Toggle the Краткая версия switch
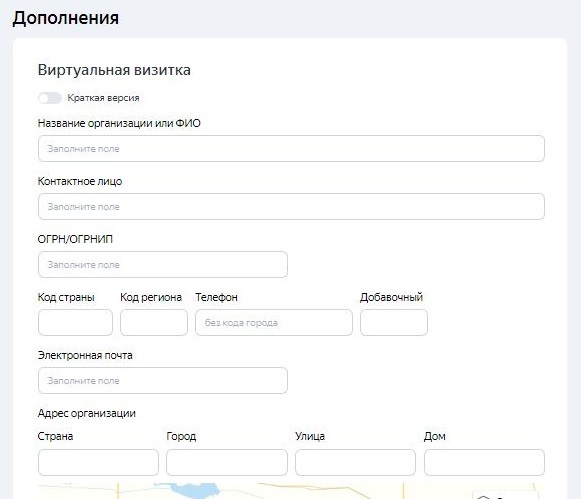Screen dimensions: 581x499 [50, 98]
